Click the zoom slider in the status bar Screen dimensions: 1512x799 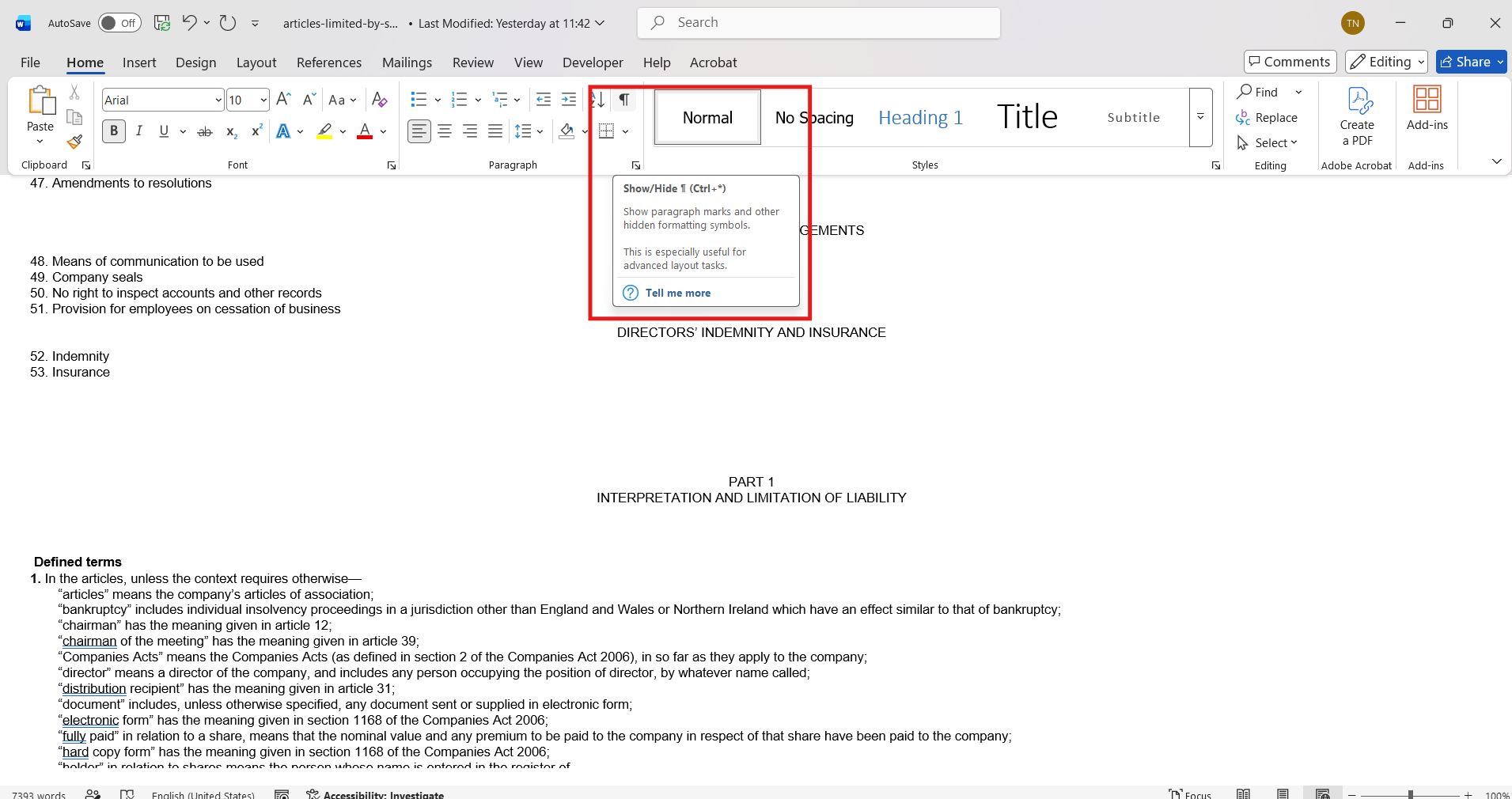point(1410,794)
